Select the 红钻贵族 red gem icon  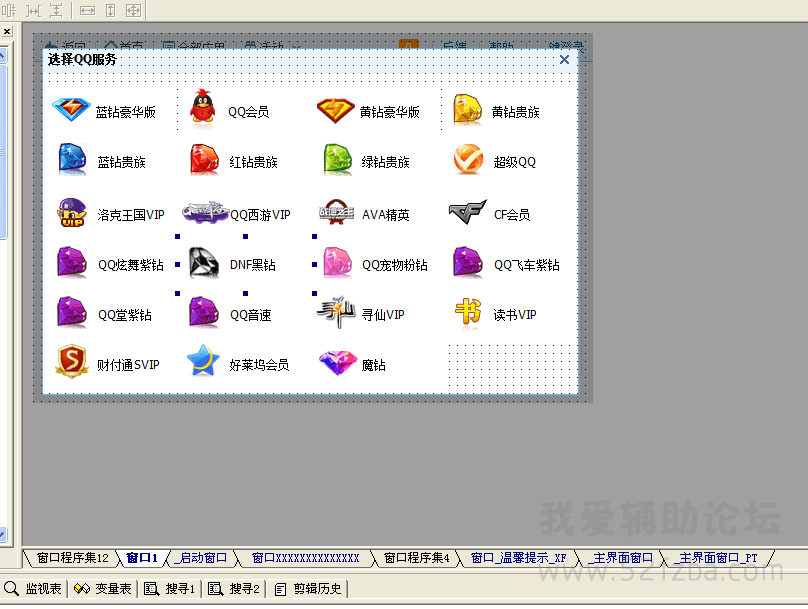click(204, 160)
